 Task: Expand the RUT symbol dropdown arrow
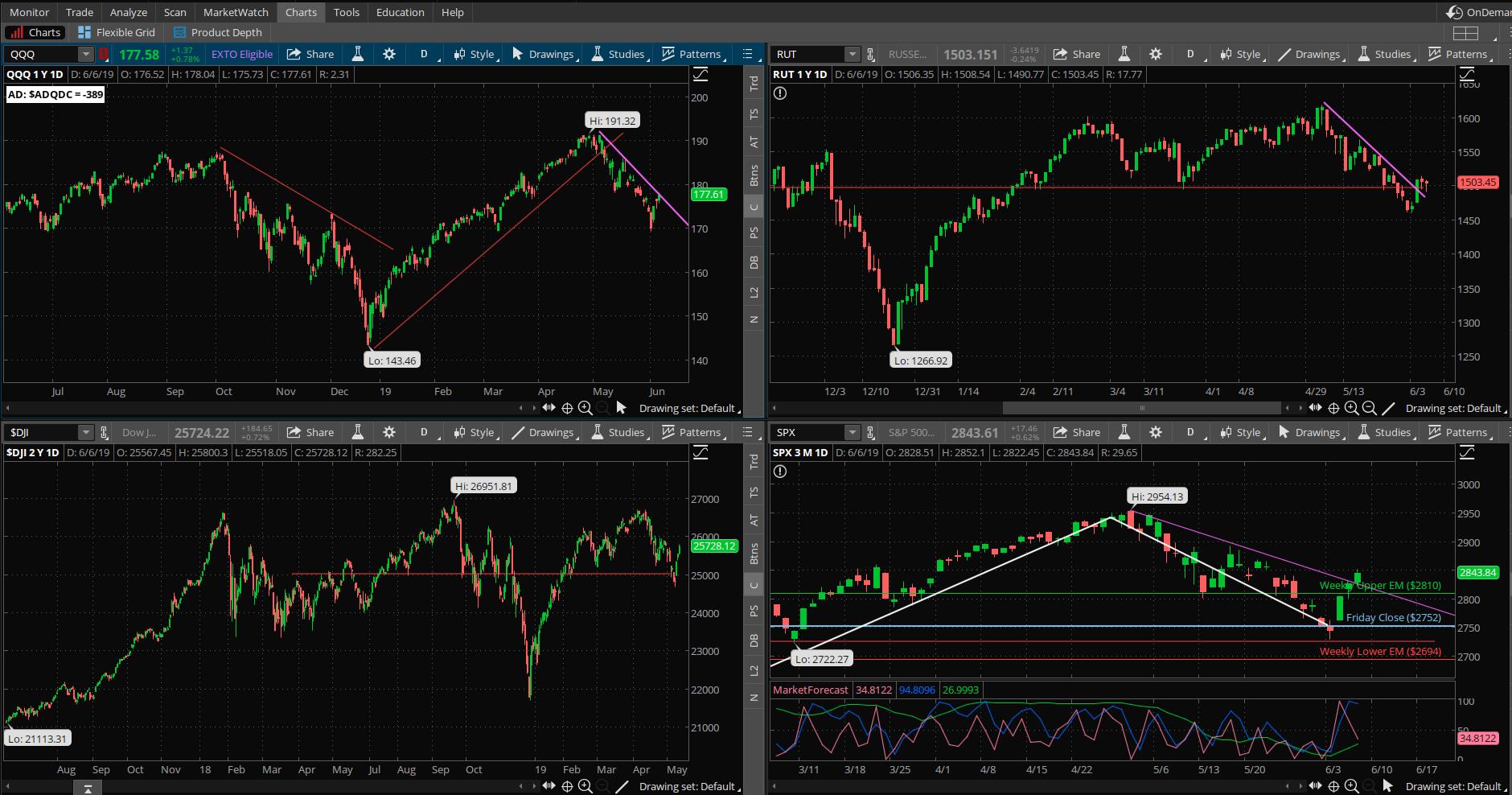tap(852, 54)
